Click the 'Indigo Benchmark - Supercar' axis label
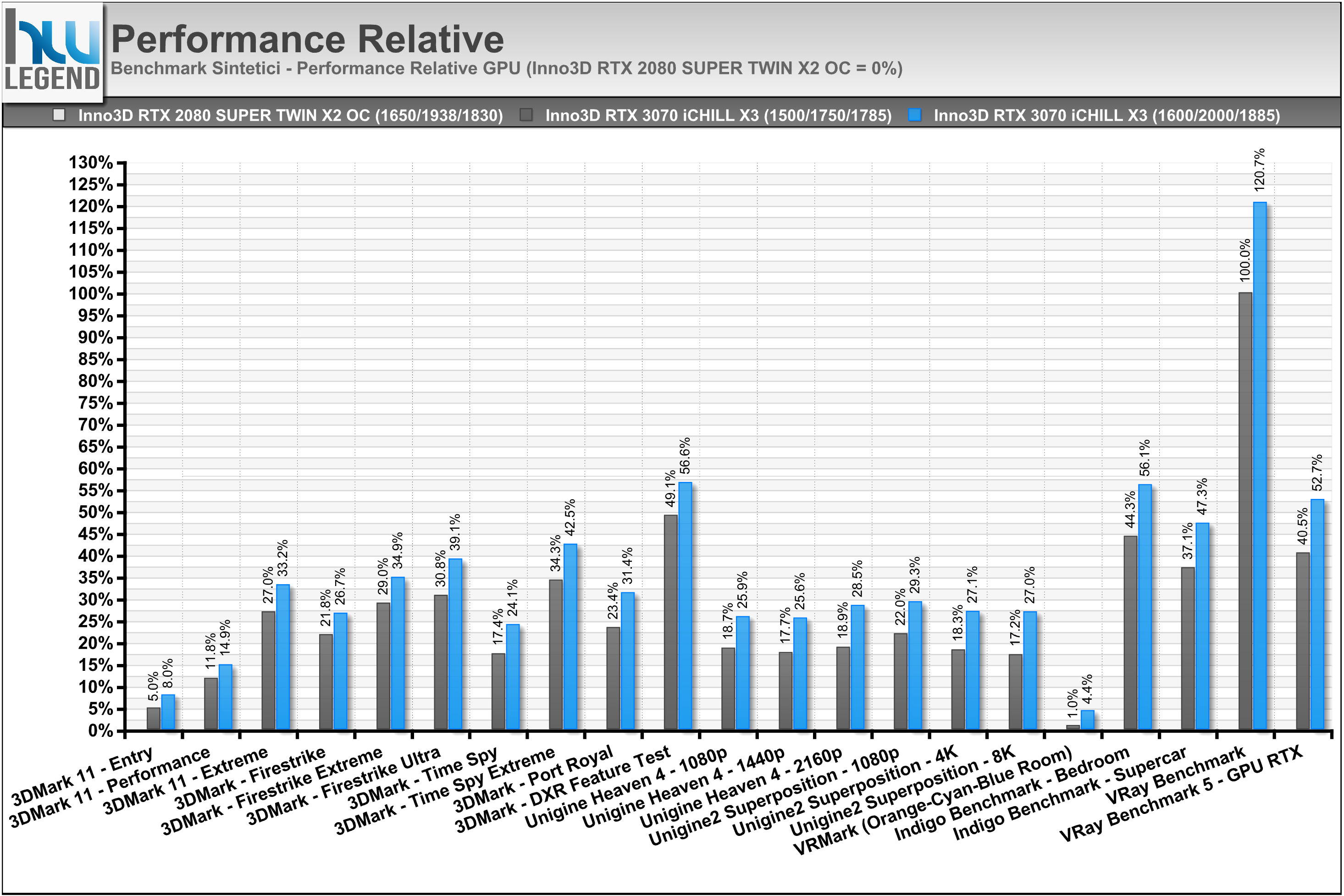 (1071, 794)
